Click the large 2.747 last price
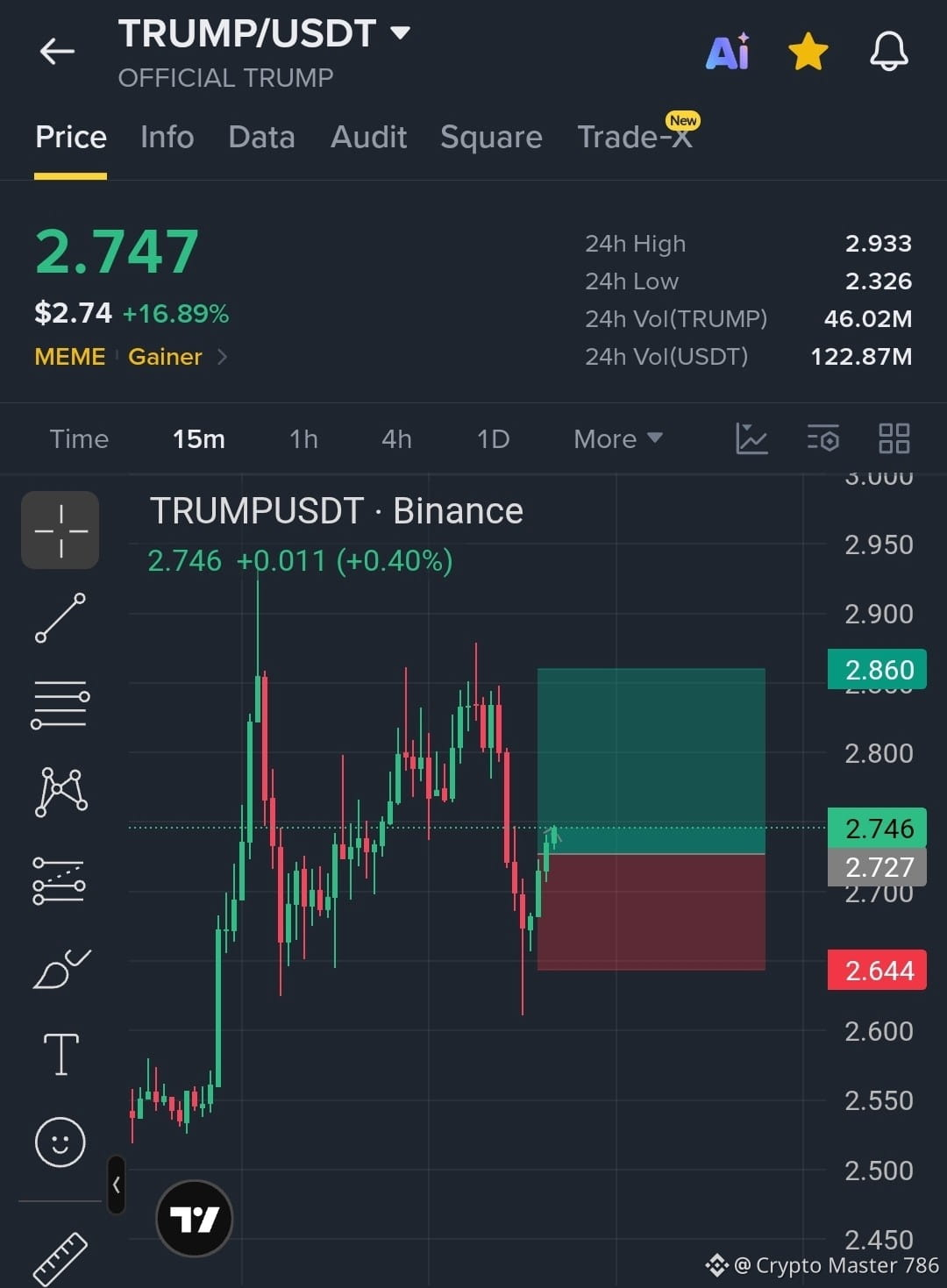This screenshot has height=1288, width=947. click(x=117, y=253)
